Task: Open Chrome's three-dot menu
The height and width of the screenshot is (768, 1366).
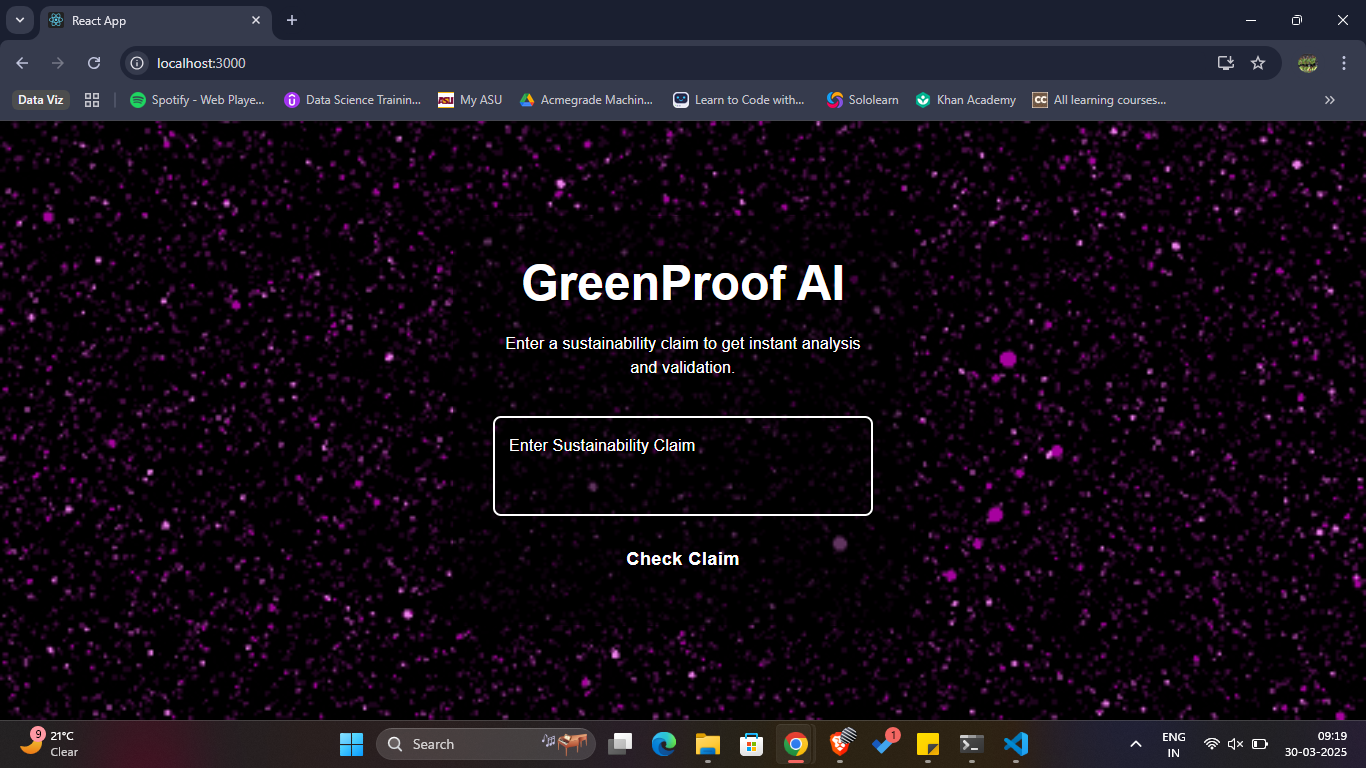Action: point(1345,62)
